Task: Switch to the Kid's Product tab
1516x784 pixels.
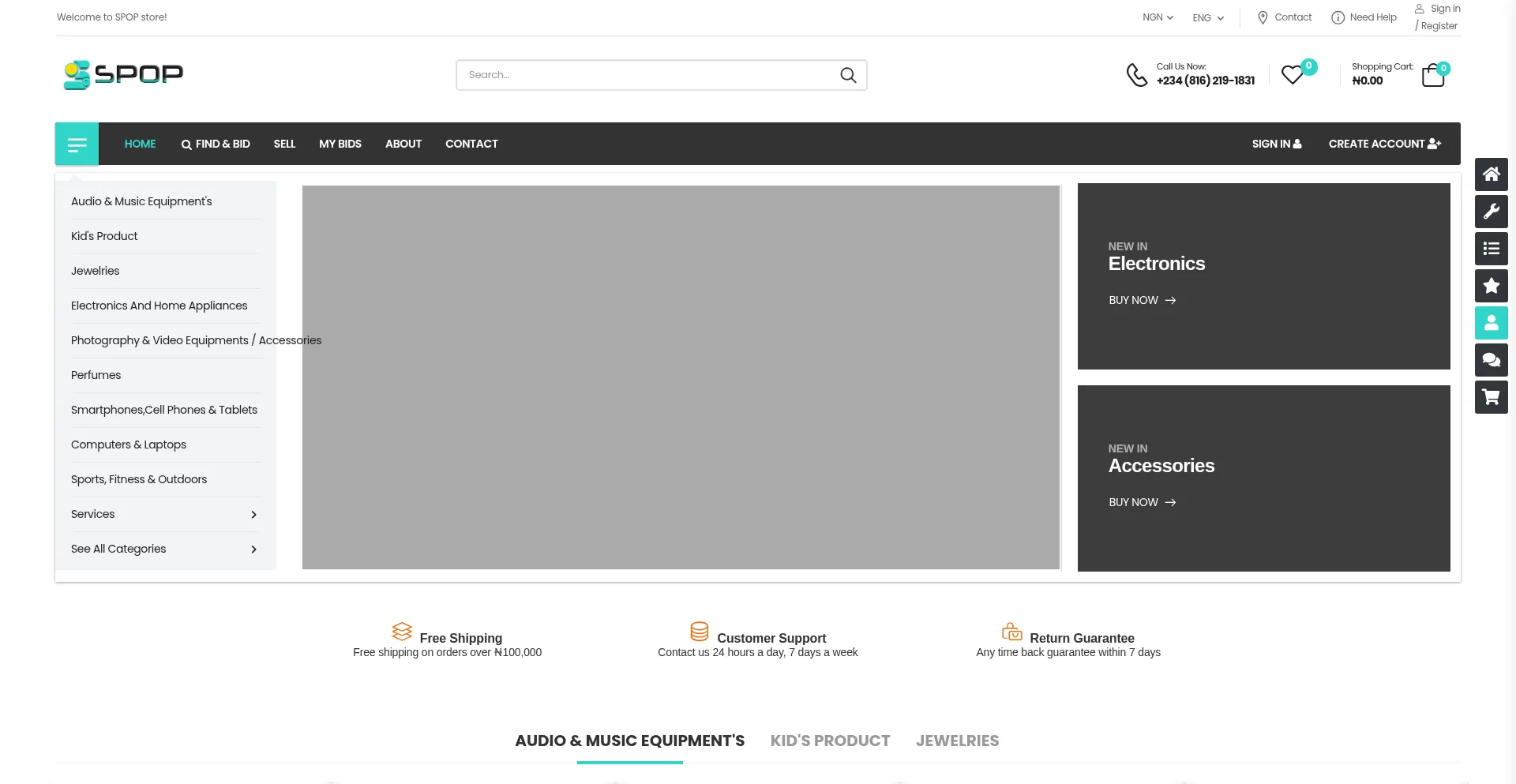Action: pyautogui.click(x=830, y=741)
